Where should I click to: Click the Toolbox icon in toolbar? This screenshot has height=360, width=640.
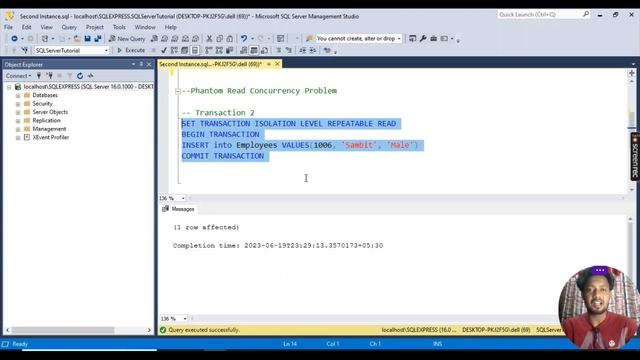pos(433,38)
